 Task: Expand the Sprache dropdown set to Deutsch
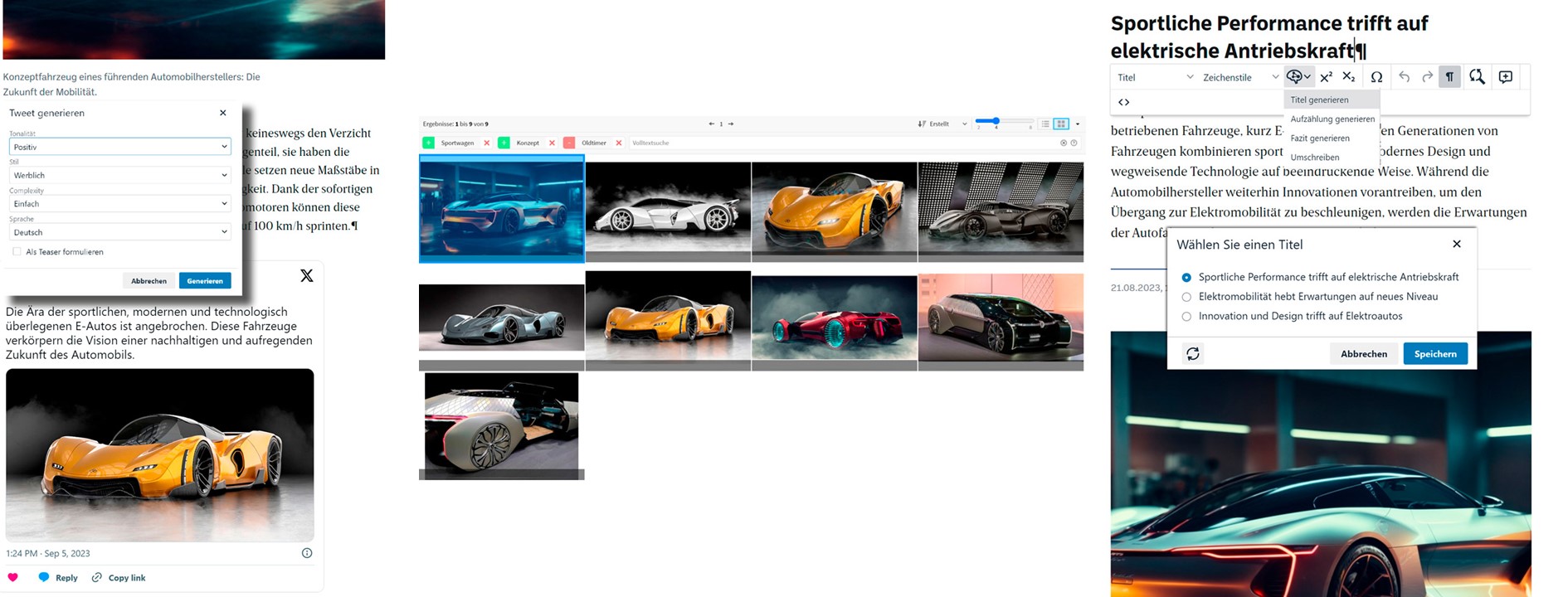[x=119, y=233]
